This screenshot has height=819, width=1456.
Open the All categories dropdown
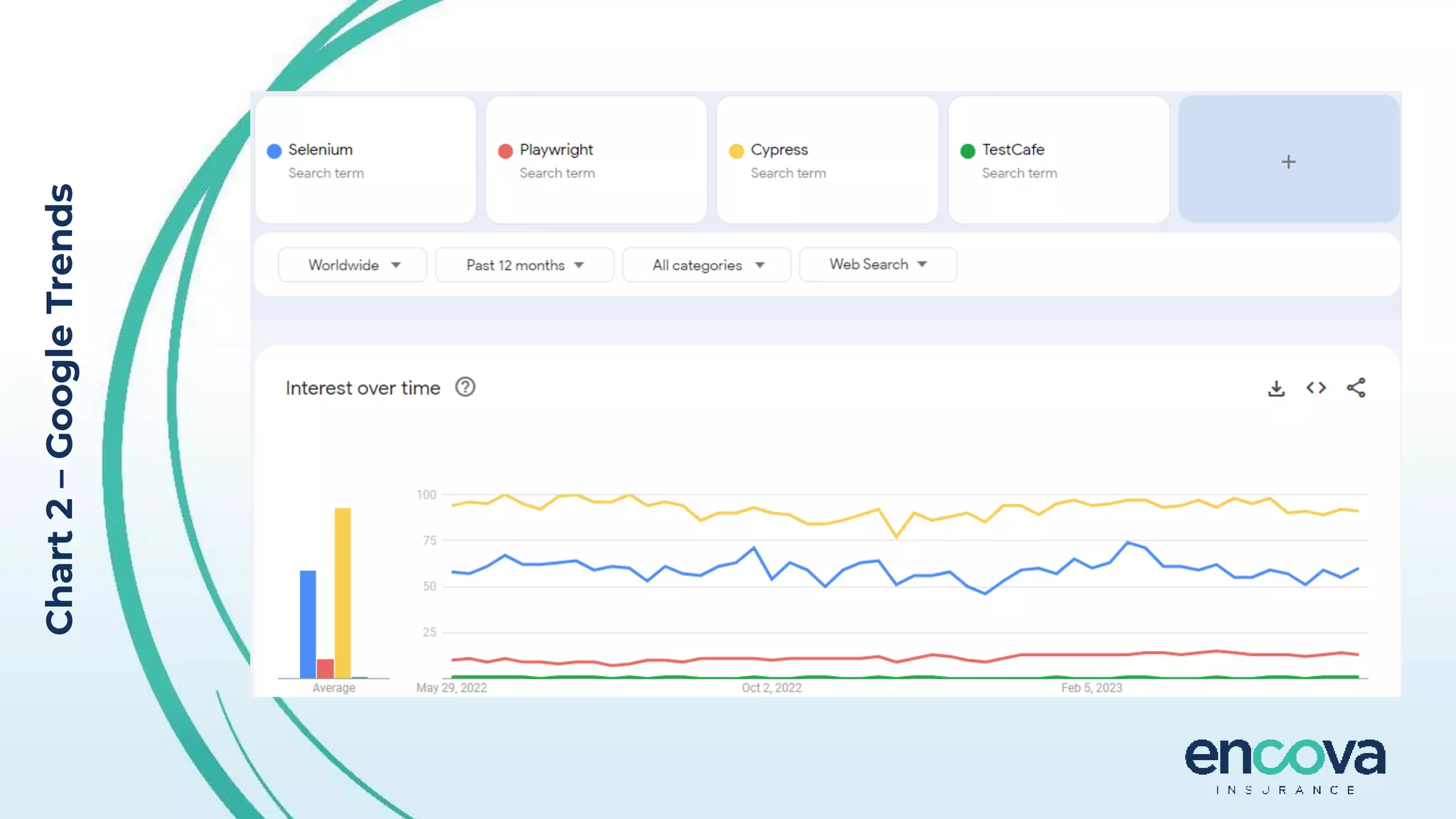(707, 265)
